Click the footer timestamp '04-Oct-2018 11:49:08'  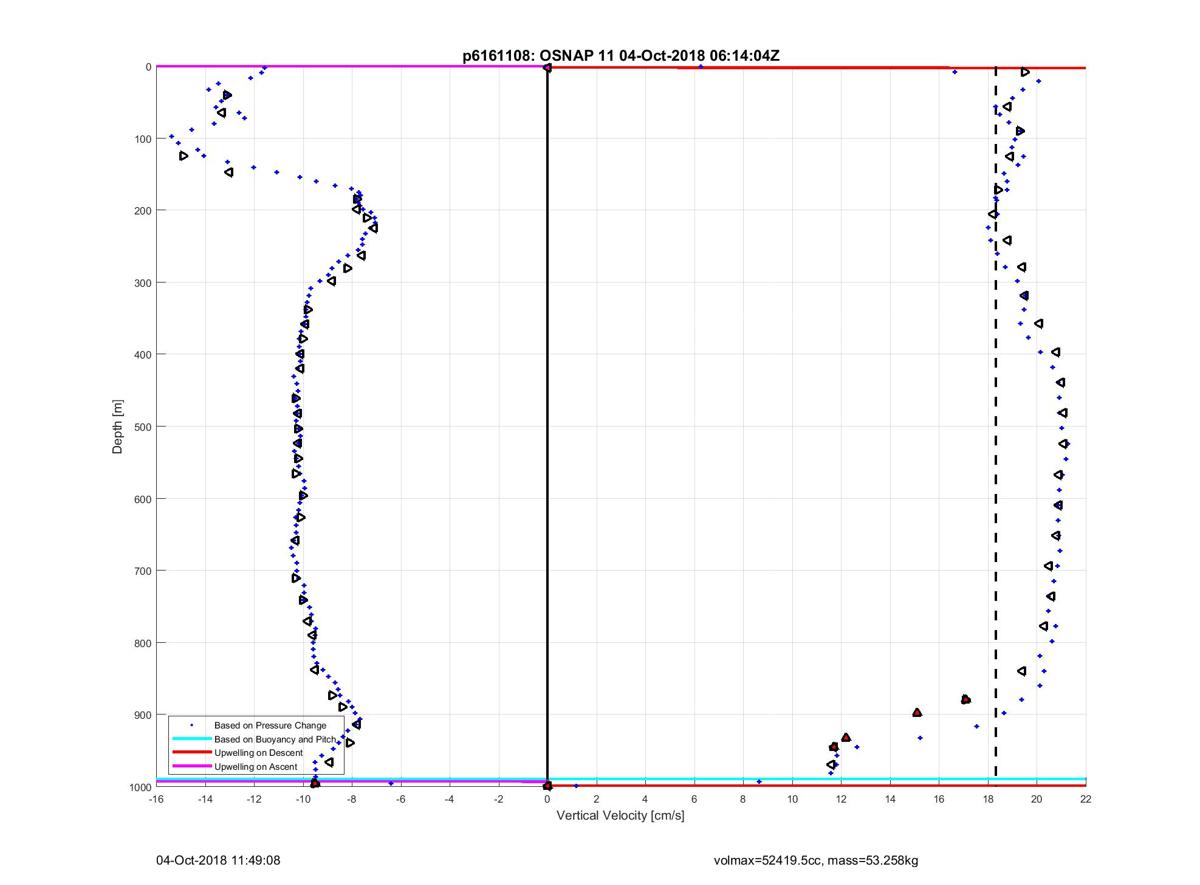click(218, 860)
